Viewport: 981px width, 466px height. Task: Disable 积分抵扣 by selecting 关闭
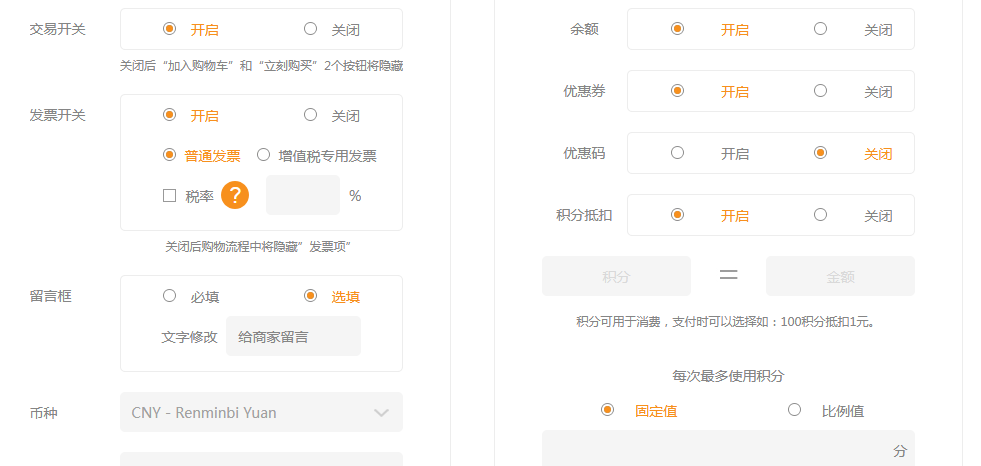click(x=821, y=215)
